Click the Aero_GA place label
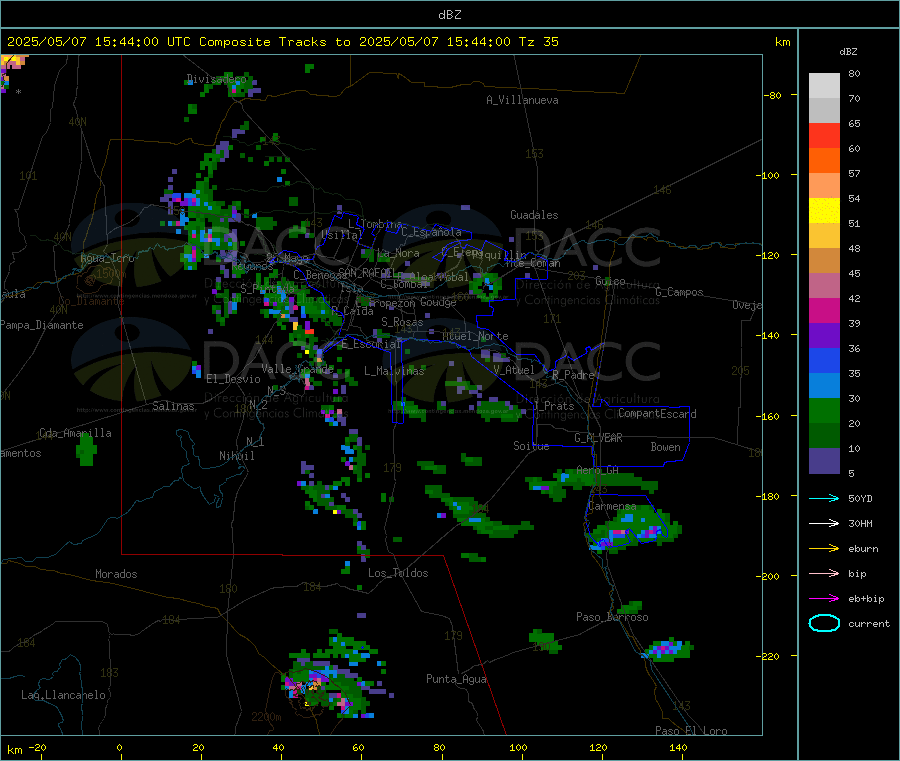 coord(598,470)
